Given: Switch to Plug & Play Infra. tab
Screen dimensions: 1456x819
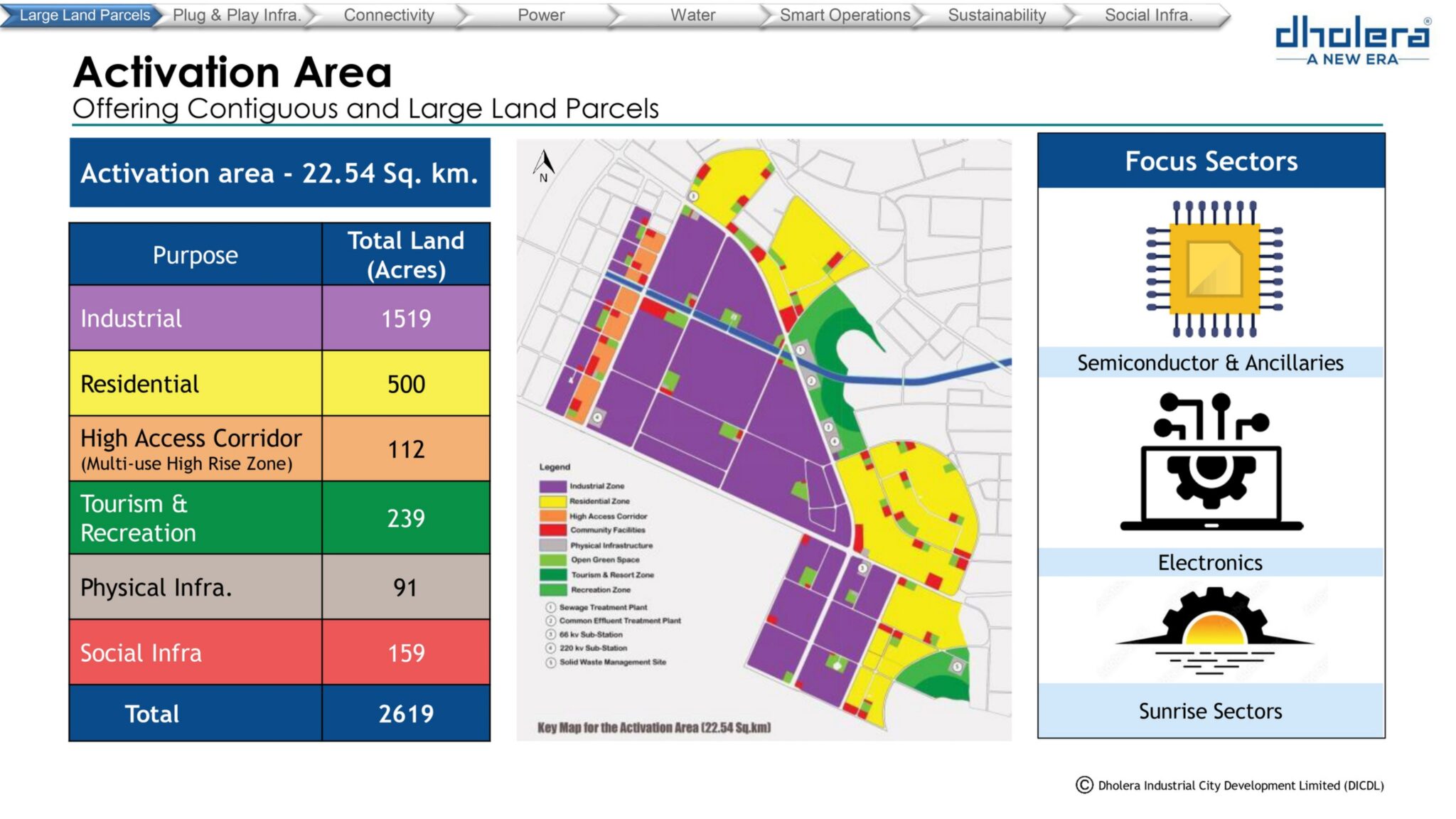Looking at the screenshot, I should click(237, 15).
